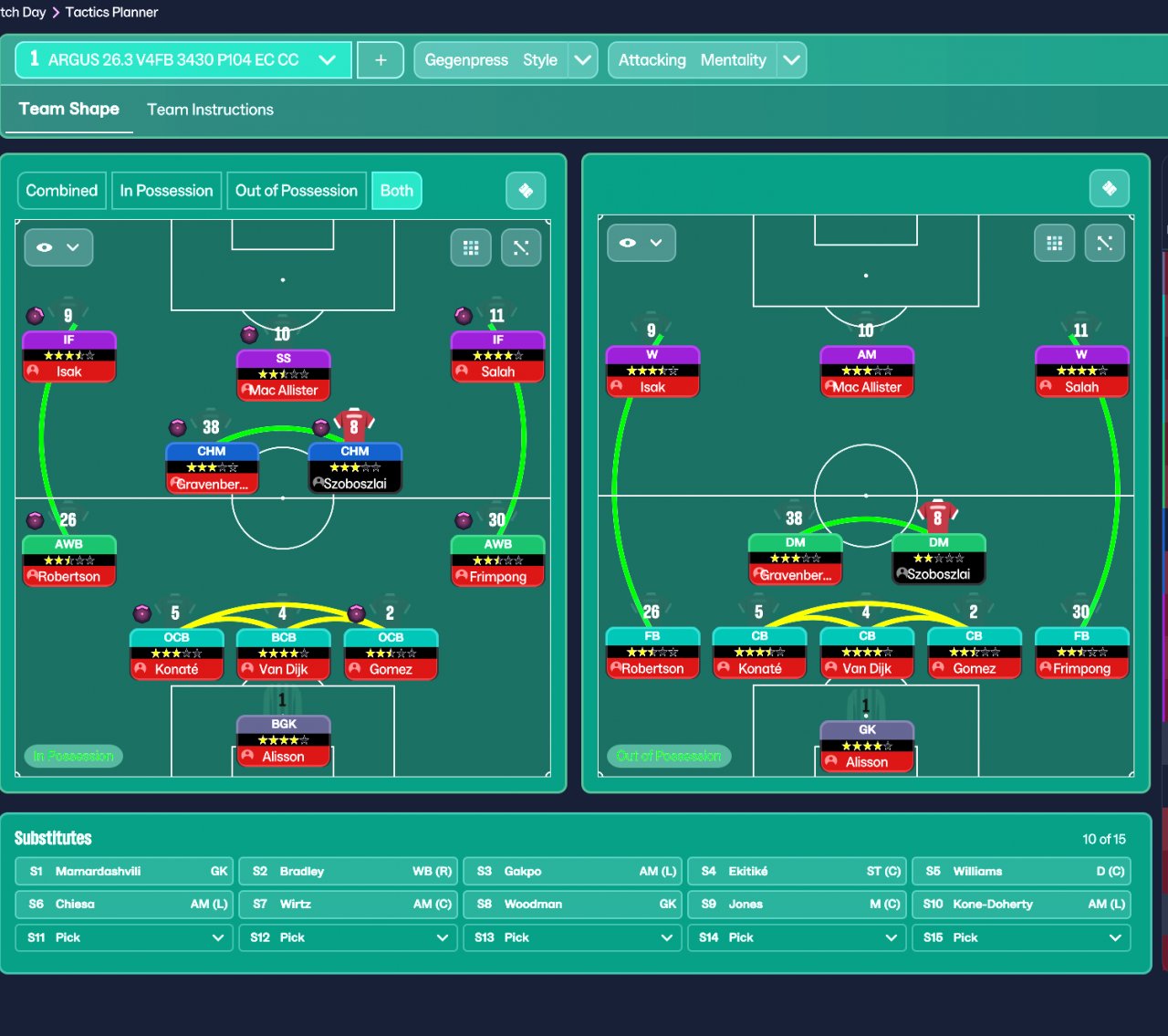
Task: Add new tactic with plus button
Action: point(381,60)
